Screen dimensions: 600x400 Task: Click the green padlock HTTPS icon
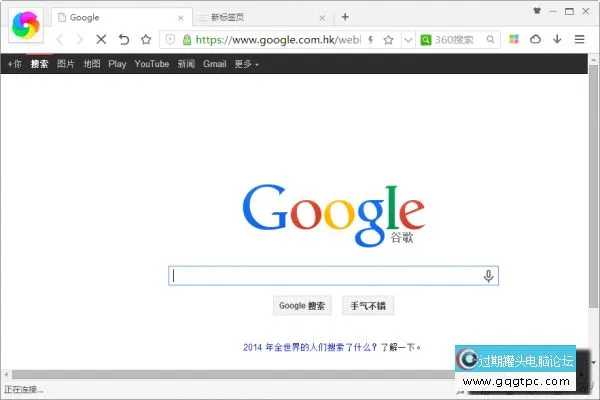(x=187, y=39)
